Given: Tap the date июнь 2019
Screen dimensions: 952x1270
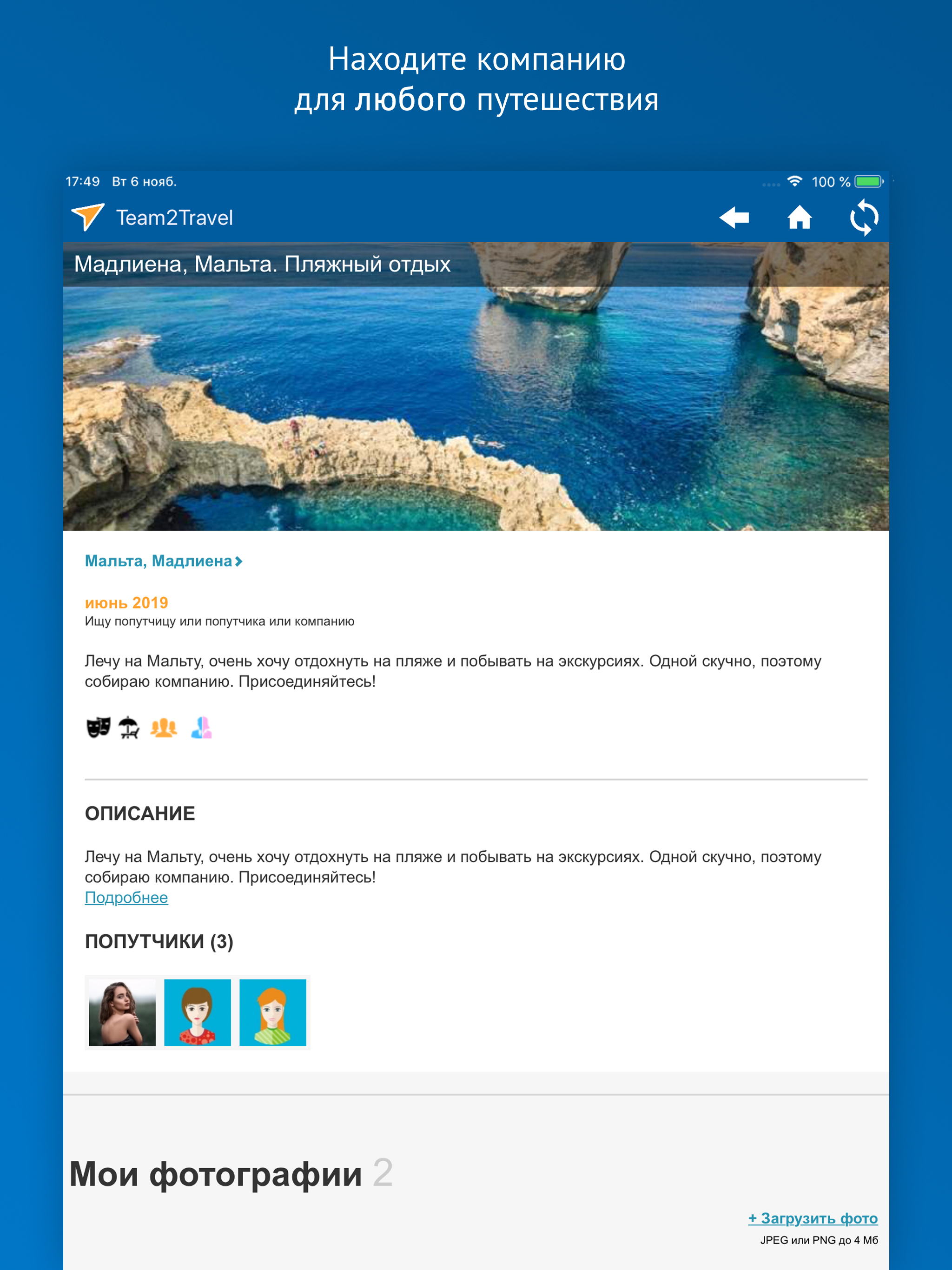Looking at the screenshot, I should click(x=126, y=602).
